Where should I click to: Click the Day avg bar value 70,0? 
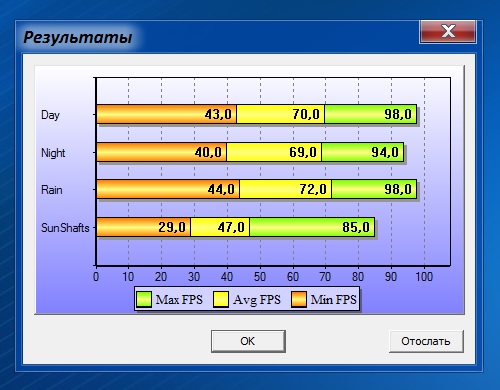pos(306,114)
